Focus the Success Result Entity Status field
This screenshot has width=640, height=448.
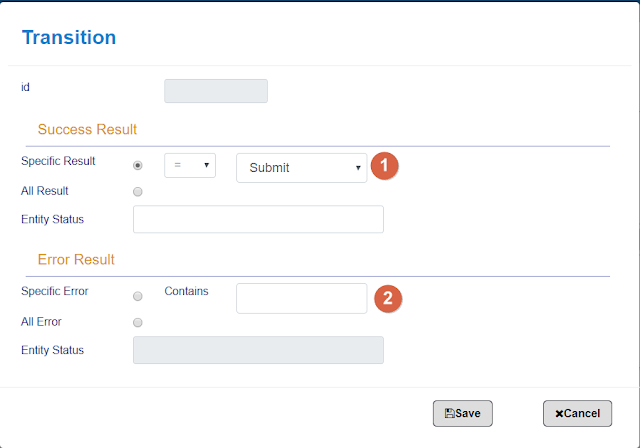point(258,219)
